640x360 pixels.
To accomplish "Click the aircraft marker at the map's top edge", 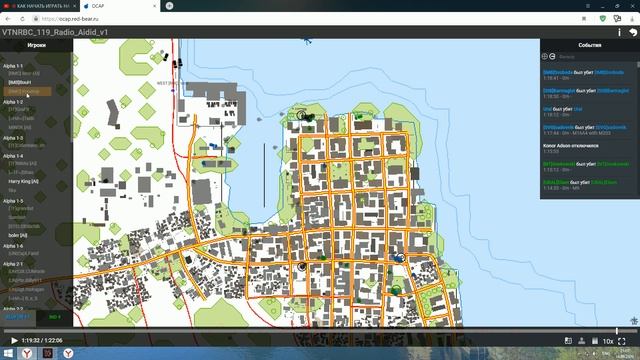I will coord(308,41).
